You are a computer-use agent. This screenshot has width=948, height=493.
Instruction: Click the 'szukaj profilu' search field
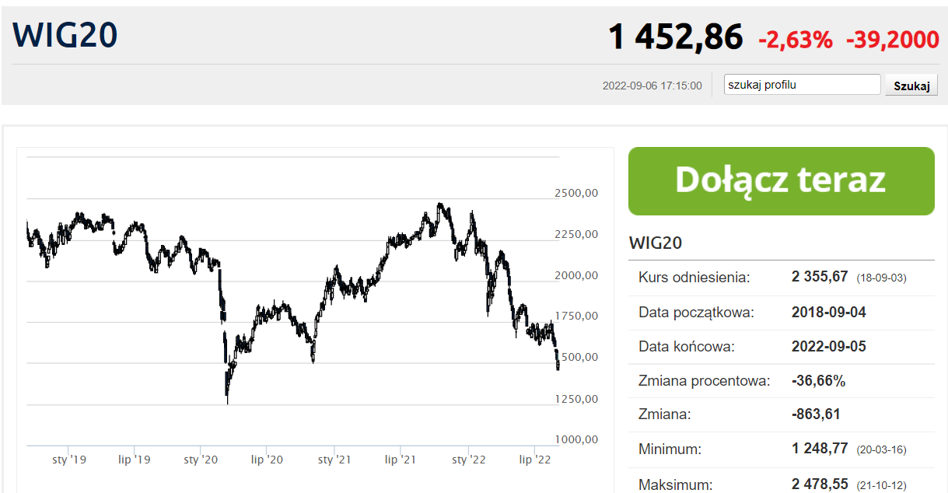click(x=802, y=85)
